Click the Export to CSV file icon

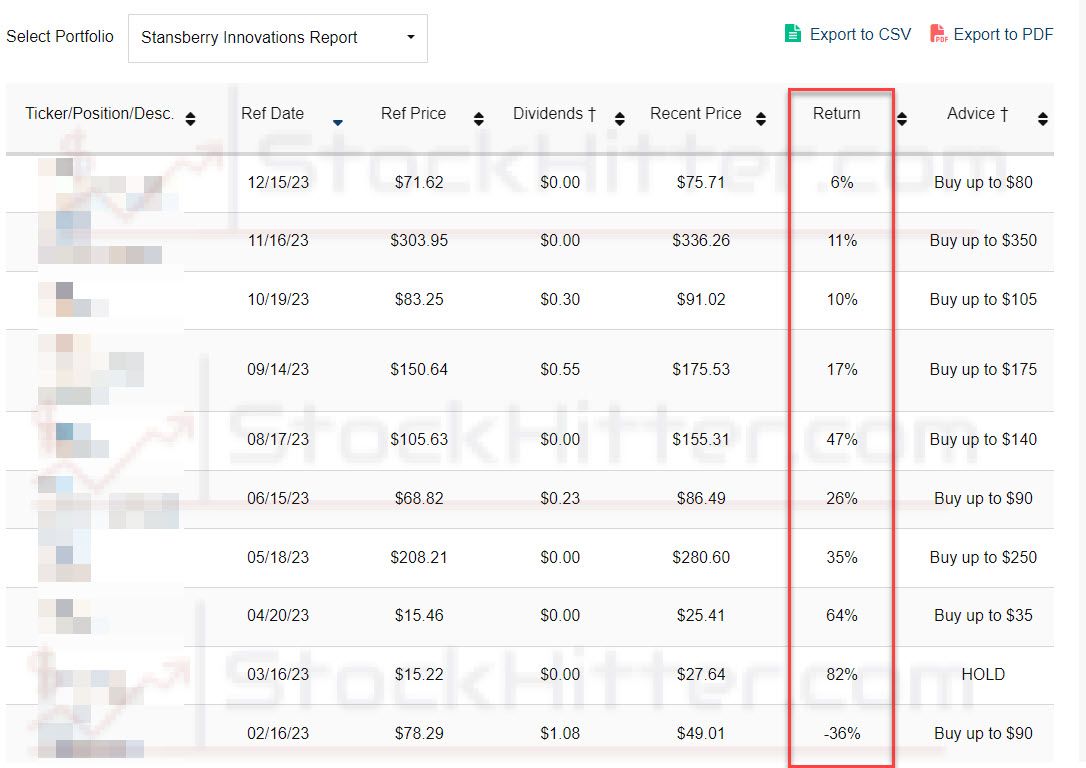point(793,34)
